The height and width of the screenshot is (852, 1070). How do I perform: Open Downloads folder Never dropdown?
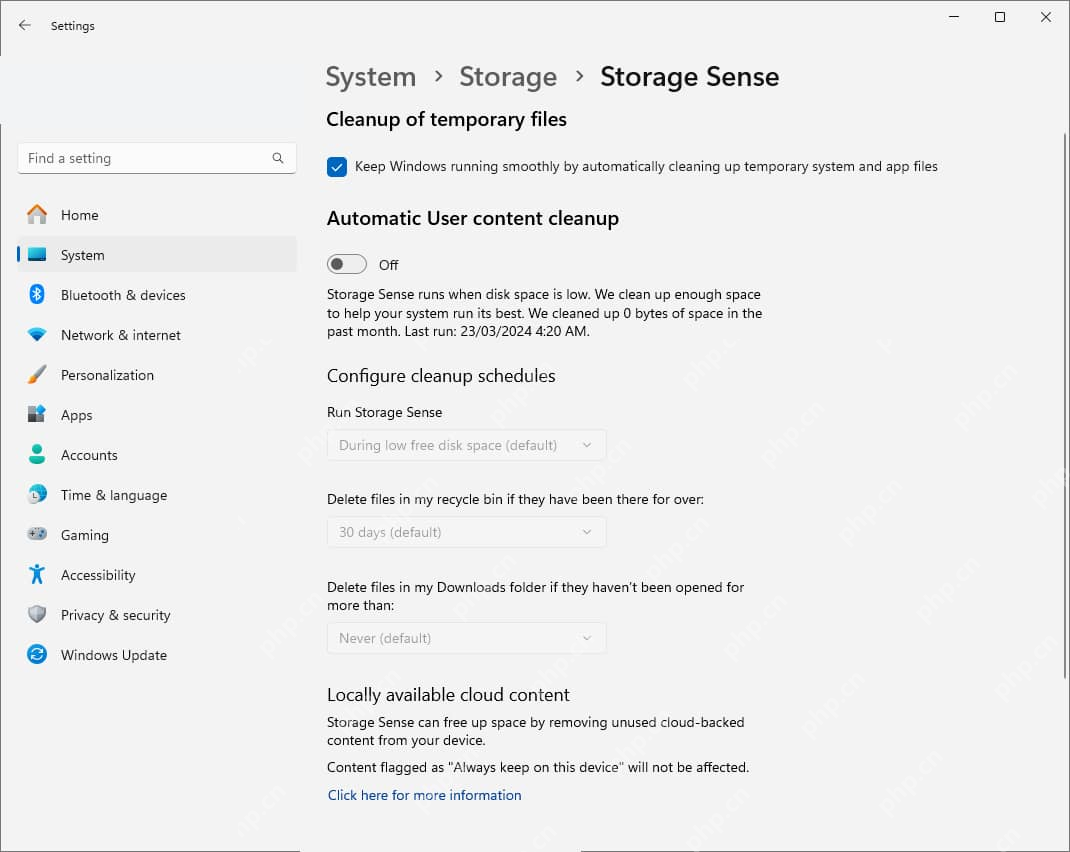click(x=466, y=638)
